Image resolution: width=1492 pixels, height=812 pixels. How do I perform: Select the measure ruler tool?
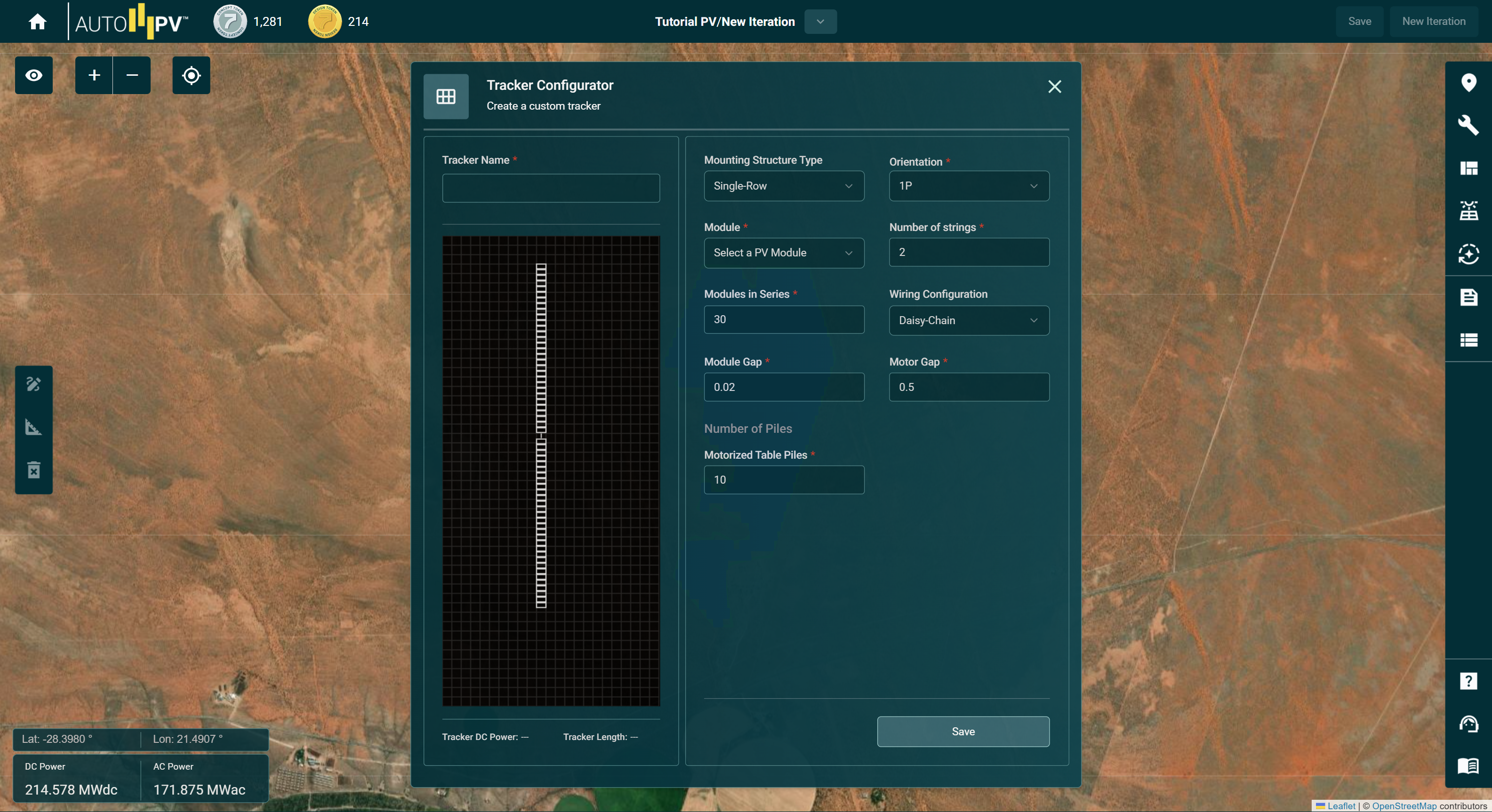coord(33,427)
